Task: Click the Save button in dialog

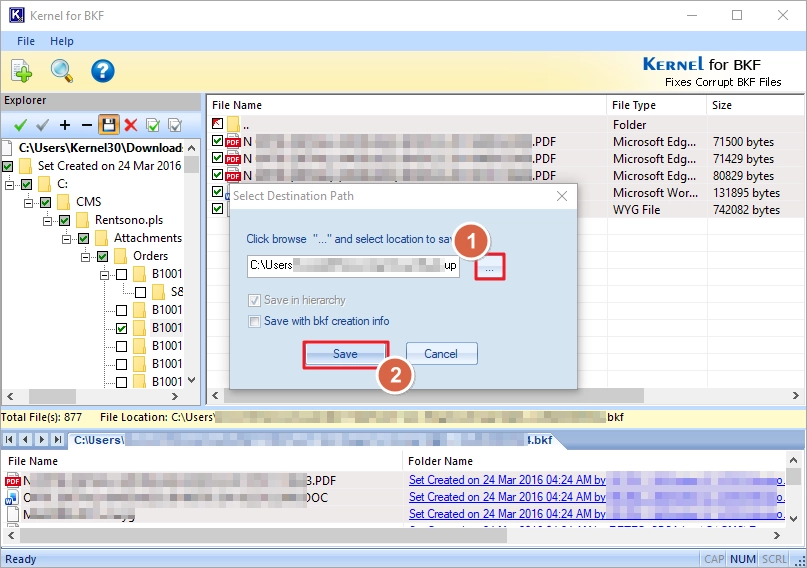Action: 345,354
